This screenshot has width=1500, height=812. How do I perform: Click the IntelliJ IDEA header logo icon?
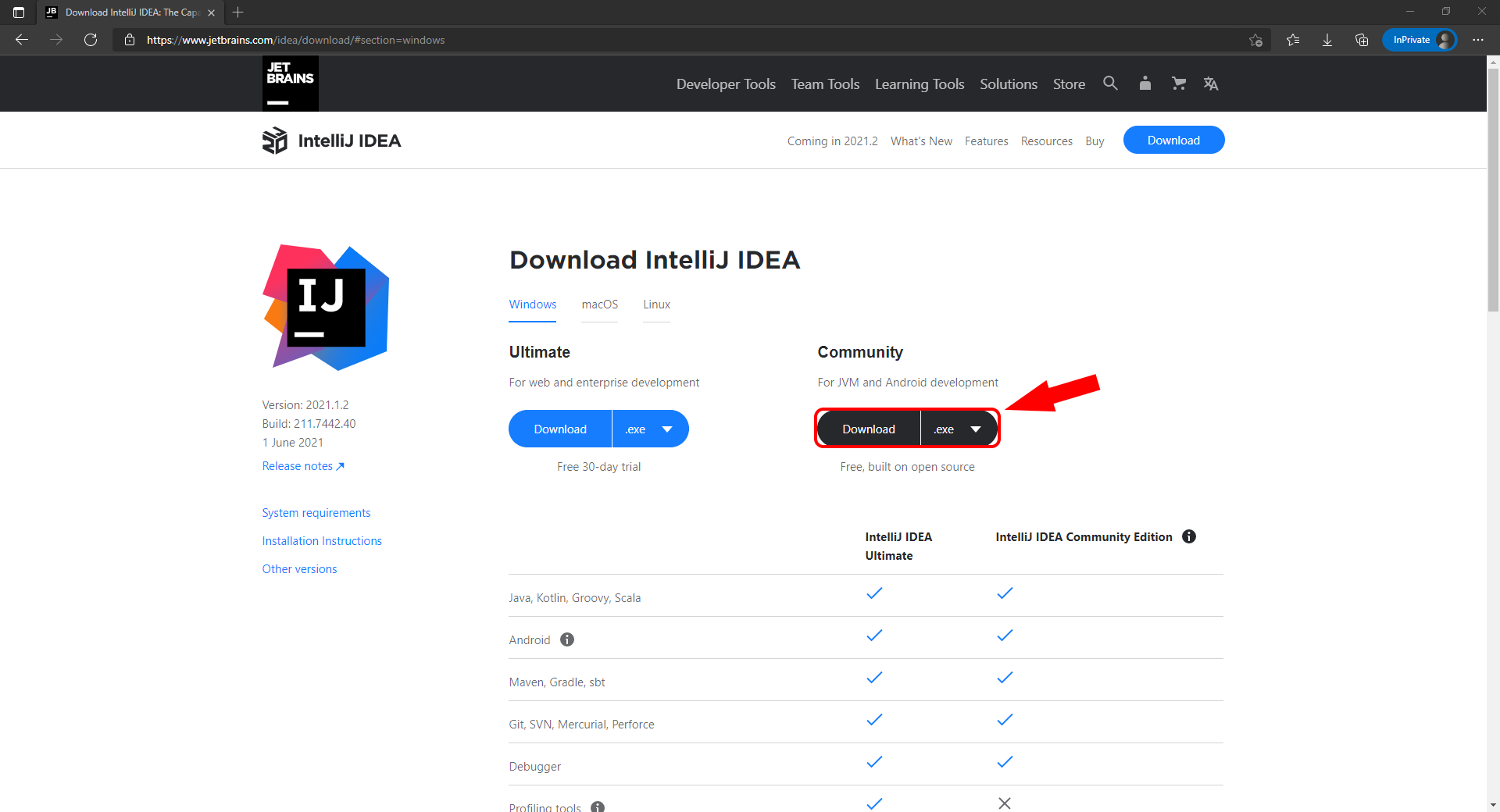tap(274, 141)
